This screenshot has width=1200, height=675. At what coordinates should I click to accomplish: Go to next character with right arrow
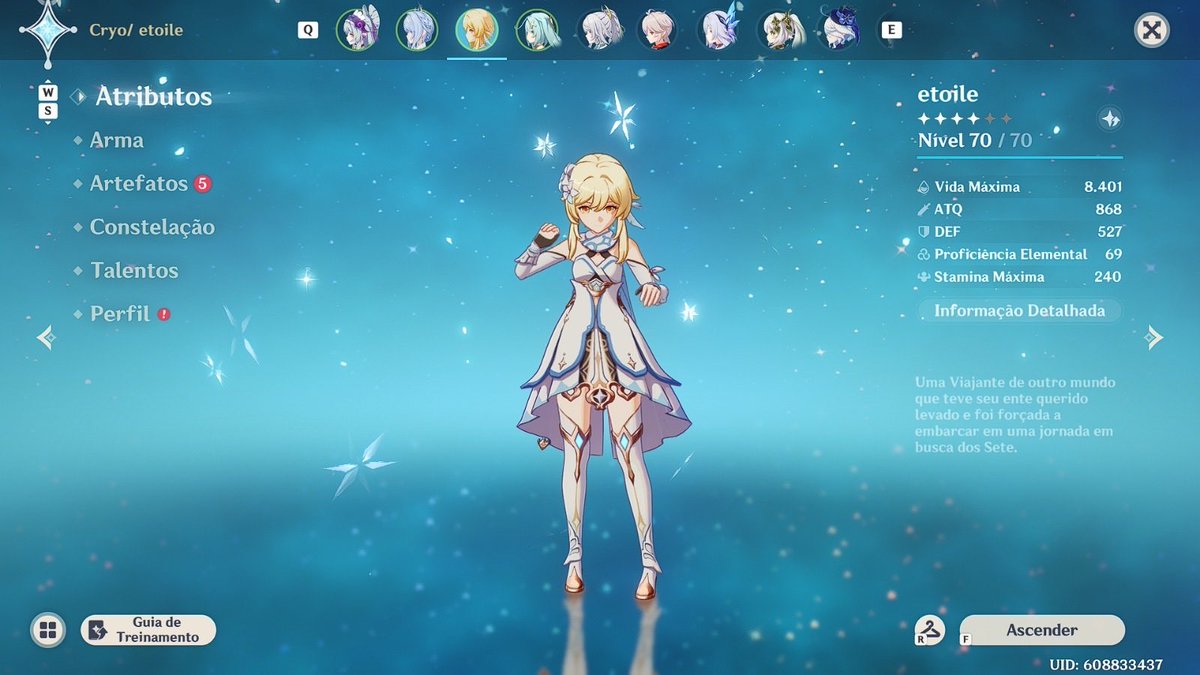tap(1154, 337)
